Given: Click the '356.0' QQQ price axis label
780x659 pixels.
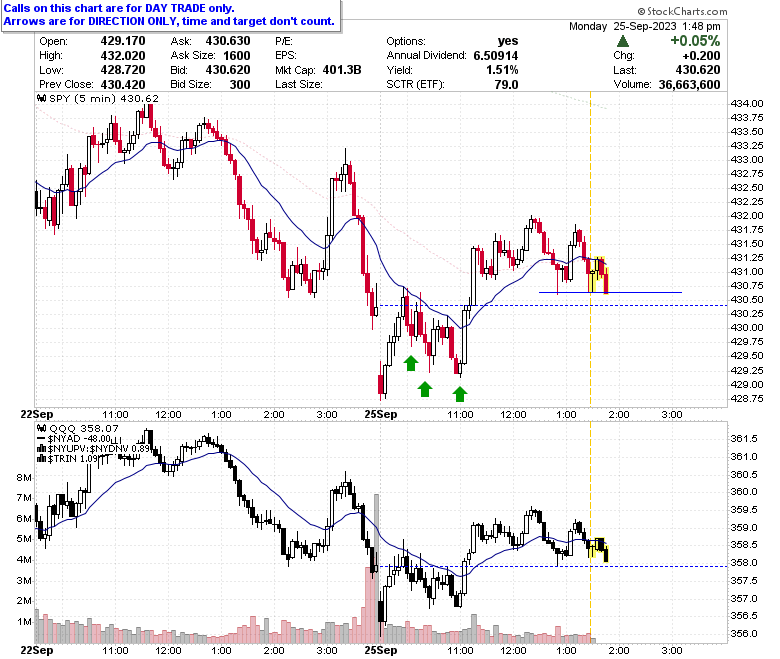Looking at the screenshot, I should tap(744, 634).
